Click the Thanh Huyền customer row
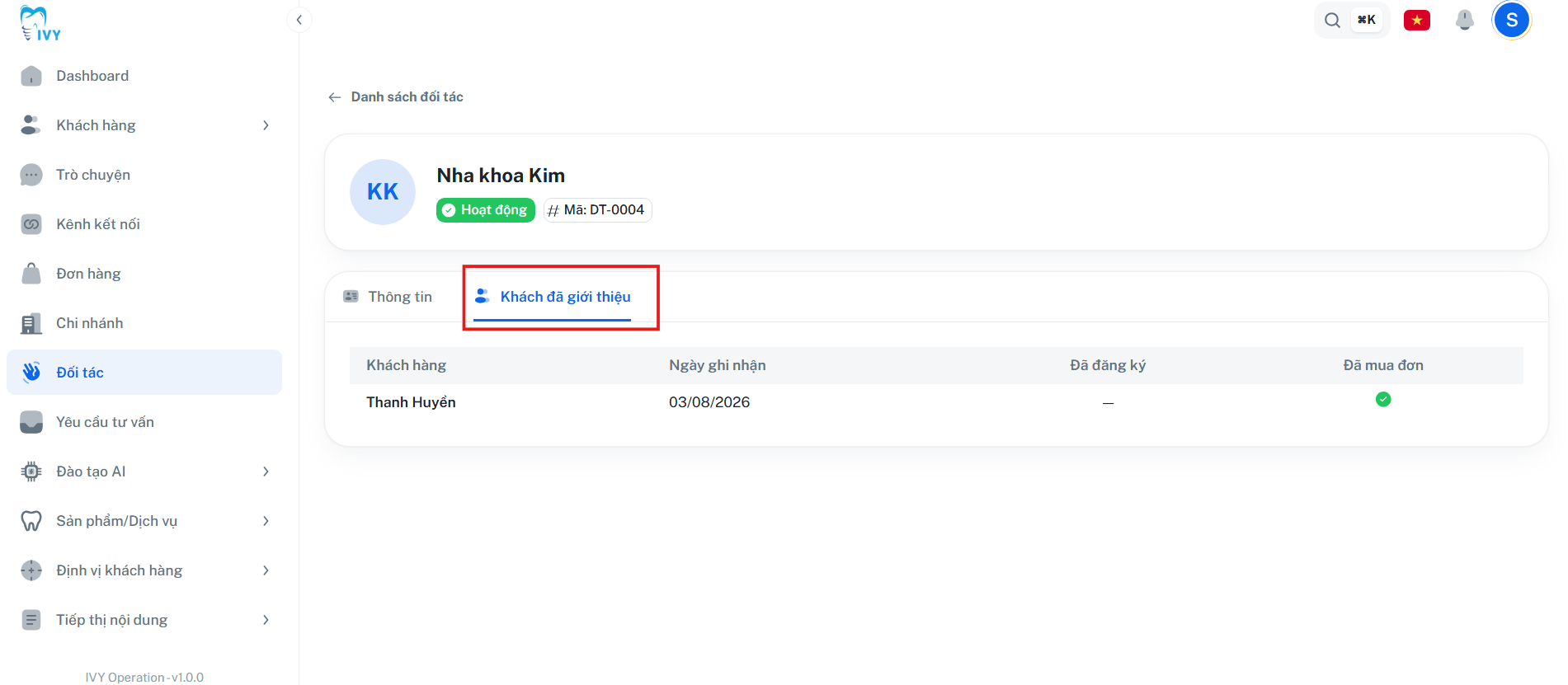Image resolution: width=1568 pixels, height=685 pixels. pos(936,402)
